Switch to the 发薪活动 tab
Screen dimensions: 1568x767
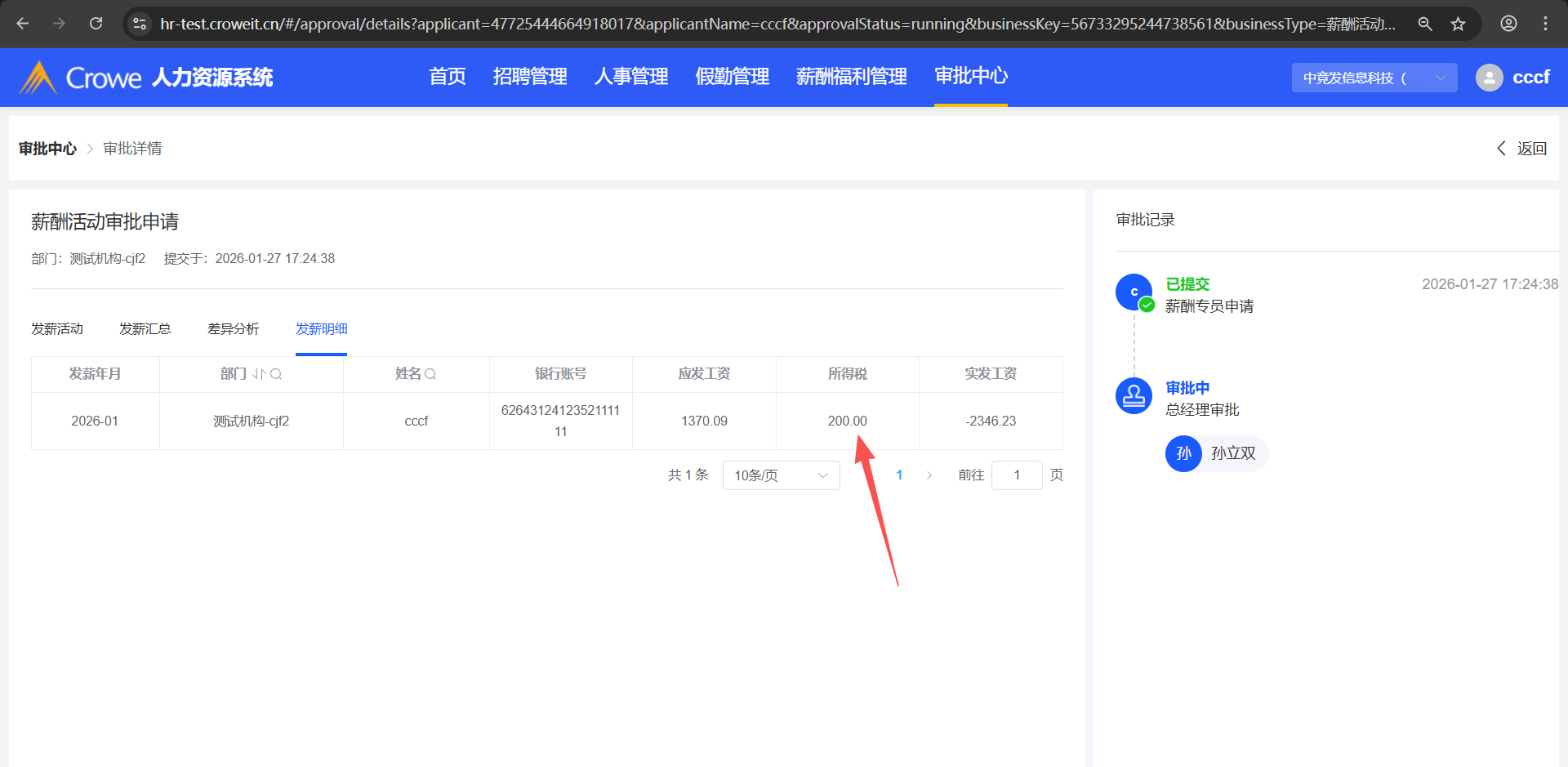(57, 329)
